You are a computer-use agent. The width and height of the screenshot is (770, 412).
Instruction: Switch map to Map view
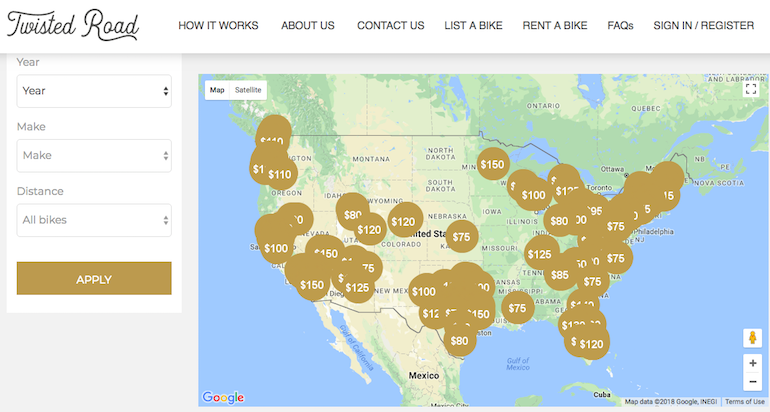pos(217,90)
